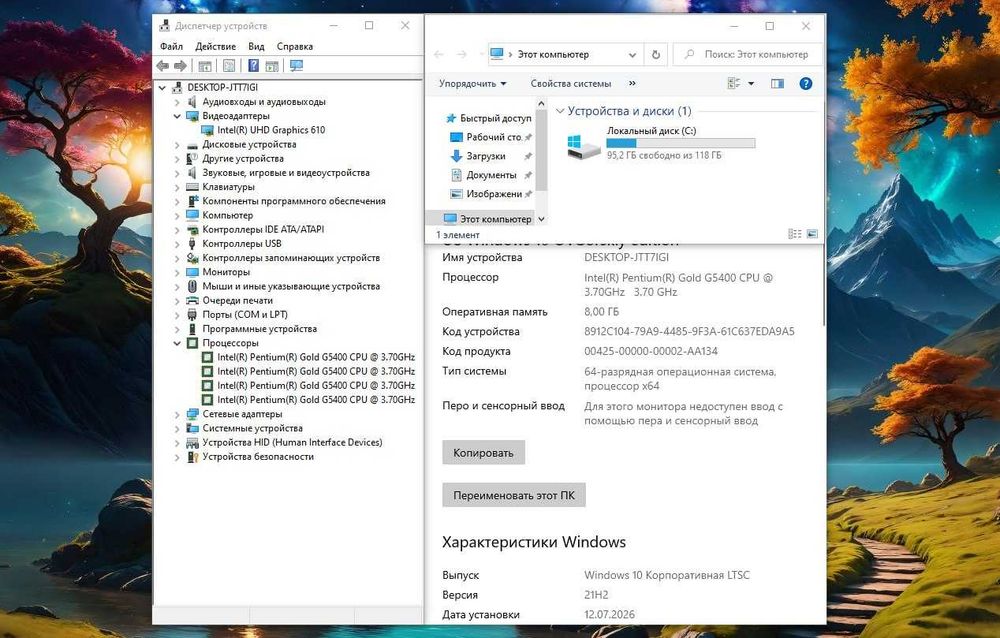Click the Устройства безопасности icon
The image size is (1000, 638).
(192, 457)
